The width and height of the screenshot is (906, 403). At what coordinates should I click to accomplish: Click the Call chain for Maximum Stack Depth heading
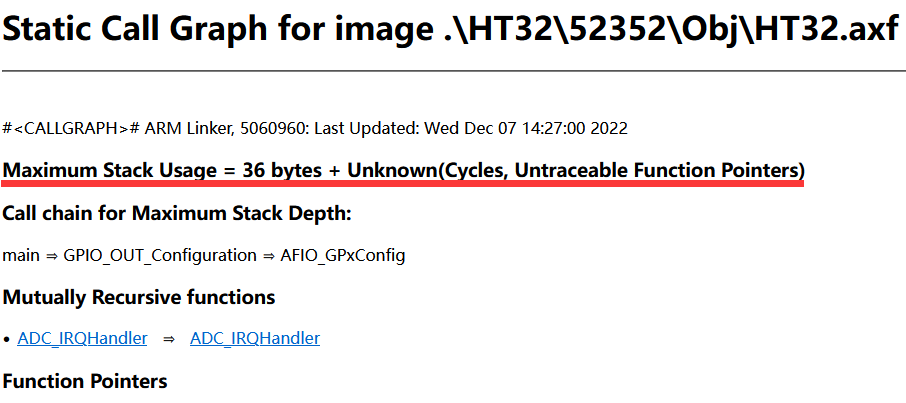(177, 213)
